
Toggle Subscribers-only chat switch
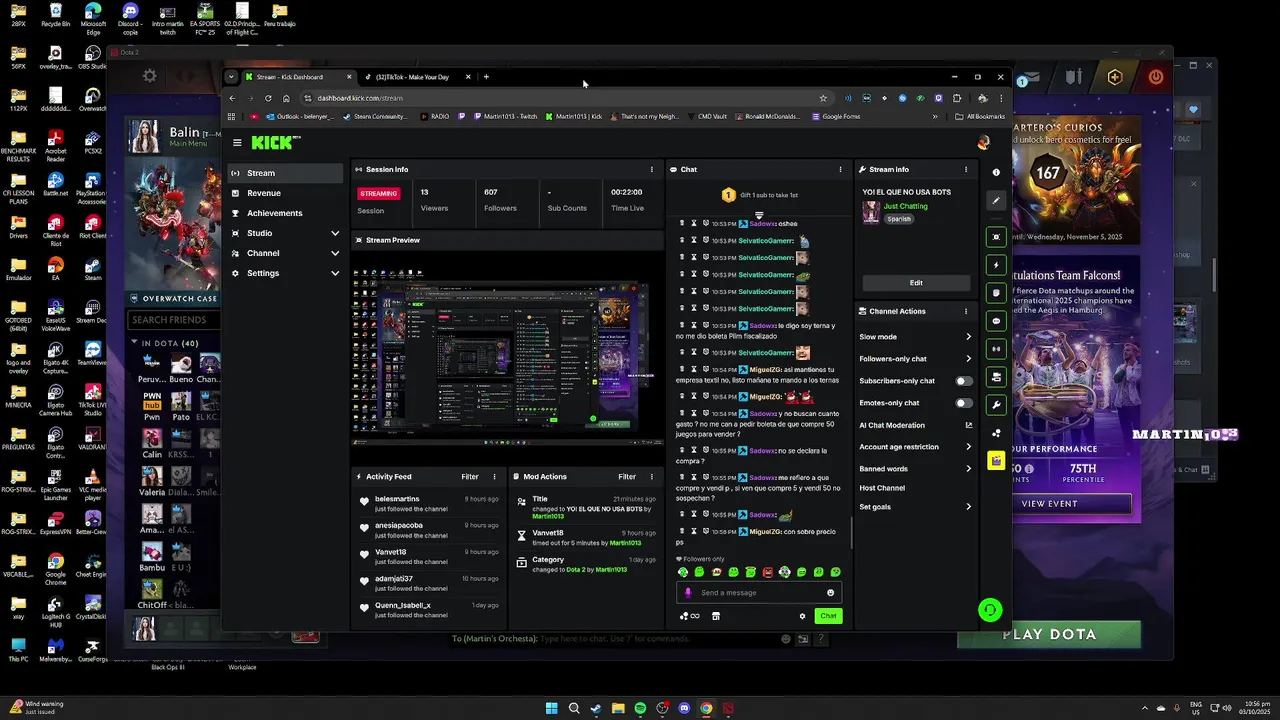pyautogui.click(x=963, y=381)
